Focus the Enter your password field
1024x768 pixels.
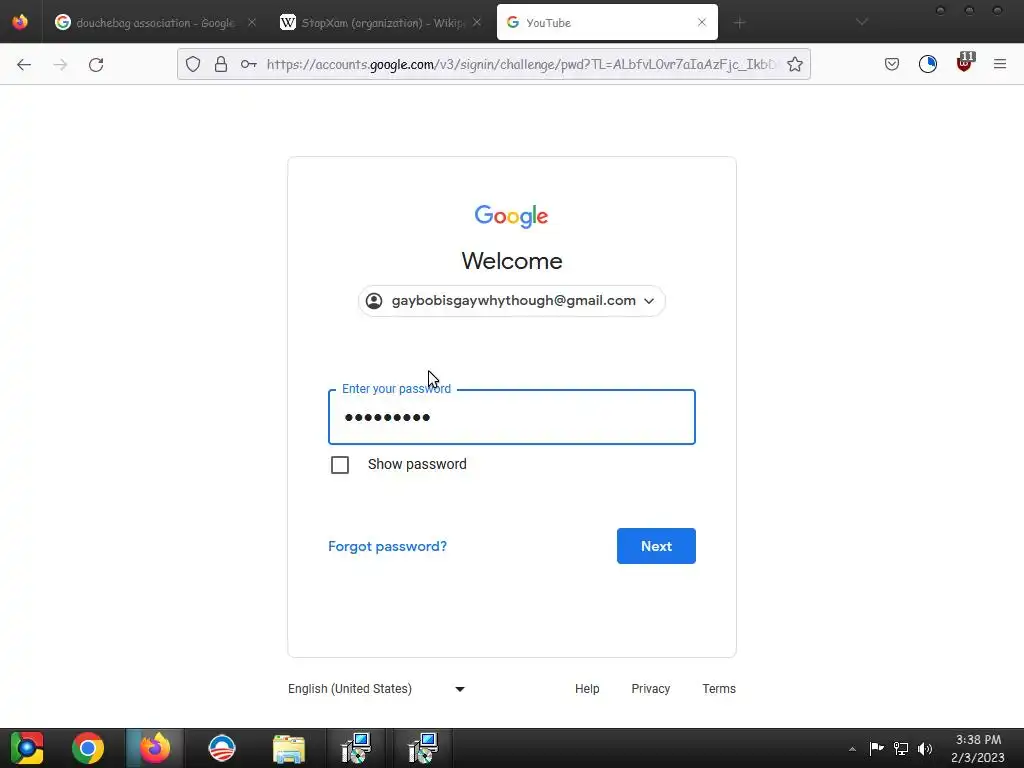(x=512, y=417)
